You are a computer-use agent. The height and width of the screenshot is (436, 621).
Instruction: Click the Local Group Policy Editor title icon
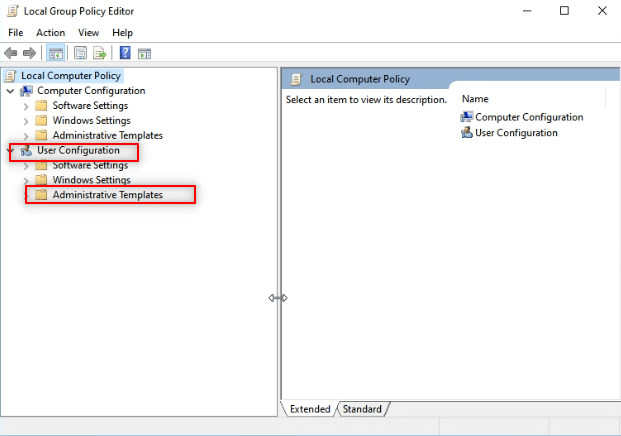coord(13,11)
